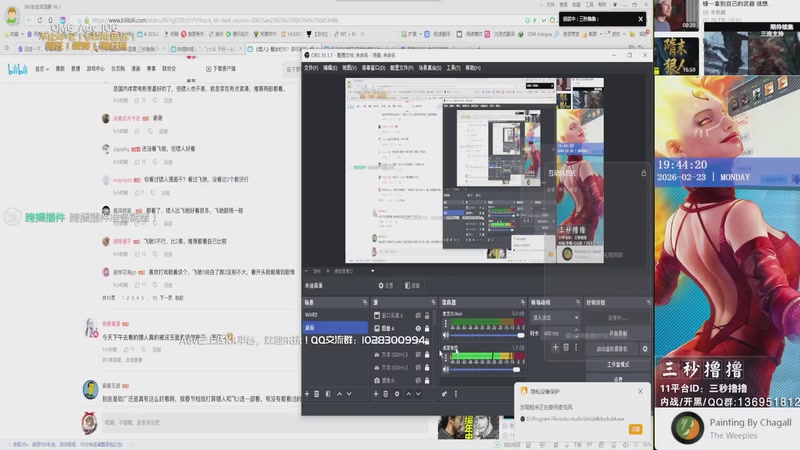The image size is (800, 450).
Task: Open source properties gear in sources toolbar
Action: (x=397, y=394)
